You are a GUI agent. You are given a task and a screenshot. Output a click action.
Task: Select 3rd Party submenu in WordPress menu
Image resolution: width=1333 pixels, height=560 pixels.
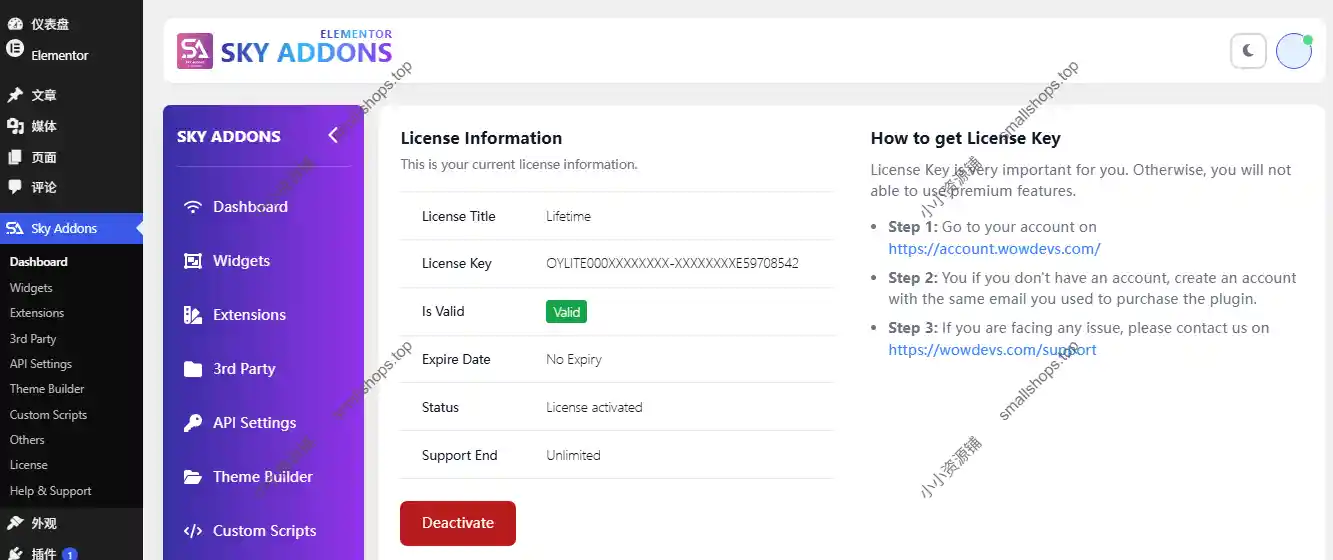click(33, 339)
